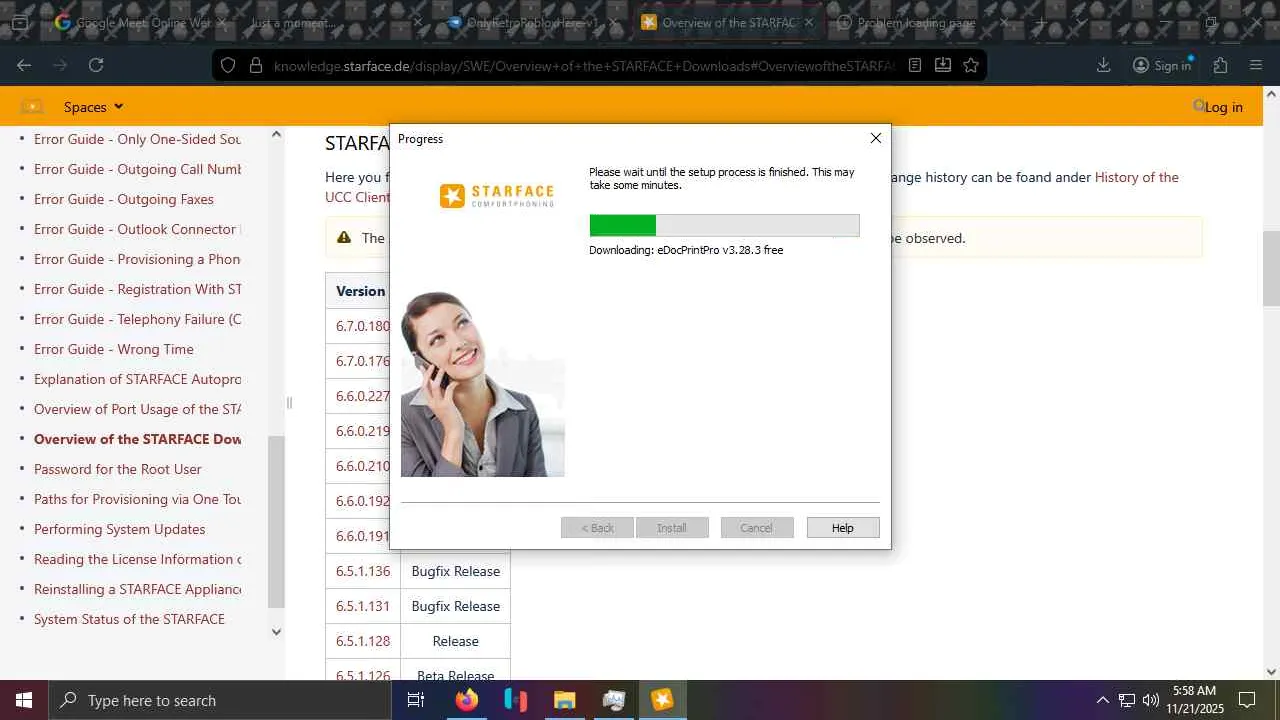Close the Progress dialog with the X

(876, 138)
